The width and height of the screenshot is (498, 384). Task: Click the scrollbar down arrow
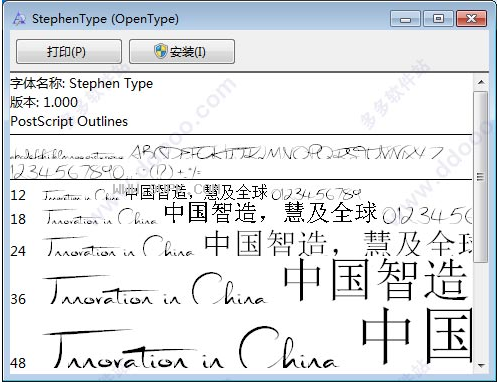coord(481,366)
